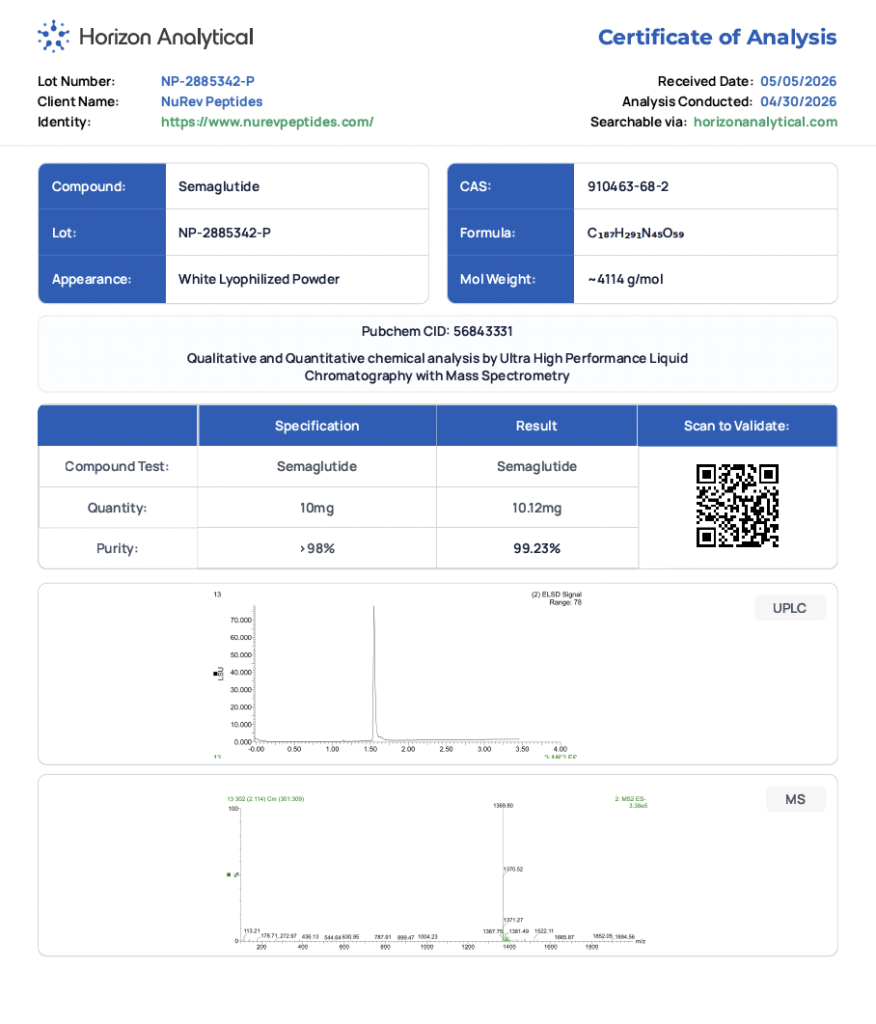Click the Horizon Analytical company name text
Screen dimensions: 876x1024
coord(166,37)
